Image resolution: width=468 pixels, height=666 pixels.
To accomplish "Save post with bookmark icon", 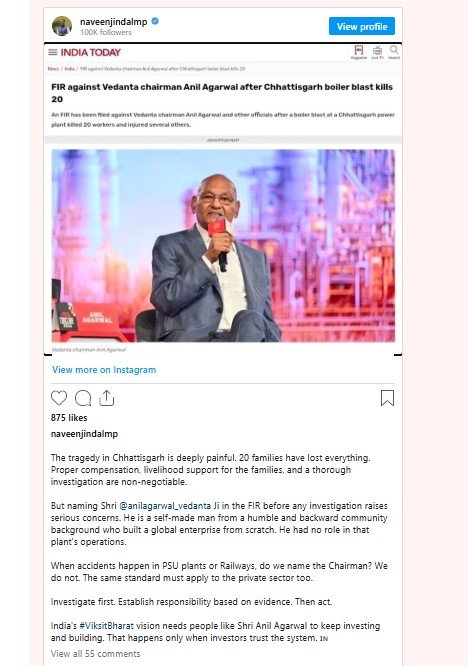I will (x=387, y=398).
